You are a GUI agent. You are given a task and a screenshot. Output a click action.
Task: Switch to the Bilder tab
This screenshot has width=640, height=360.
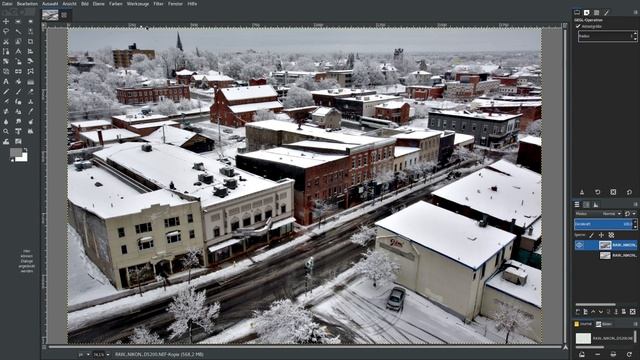point(604,324)
